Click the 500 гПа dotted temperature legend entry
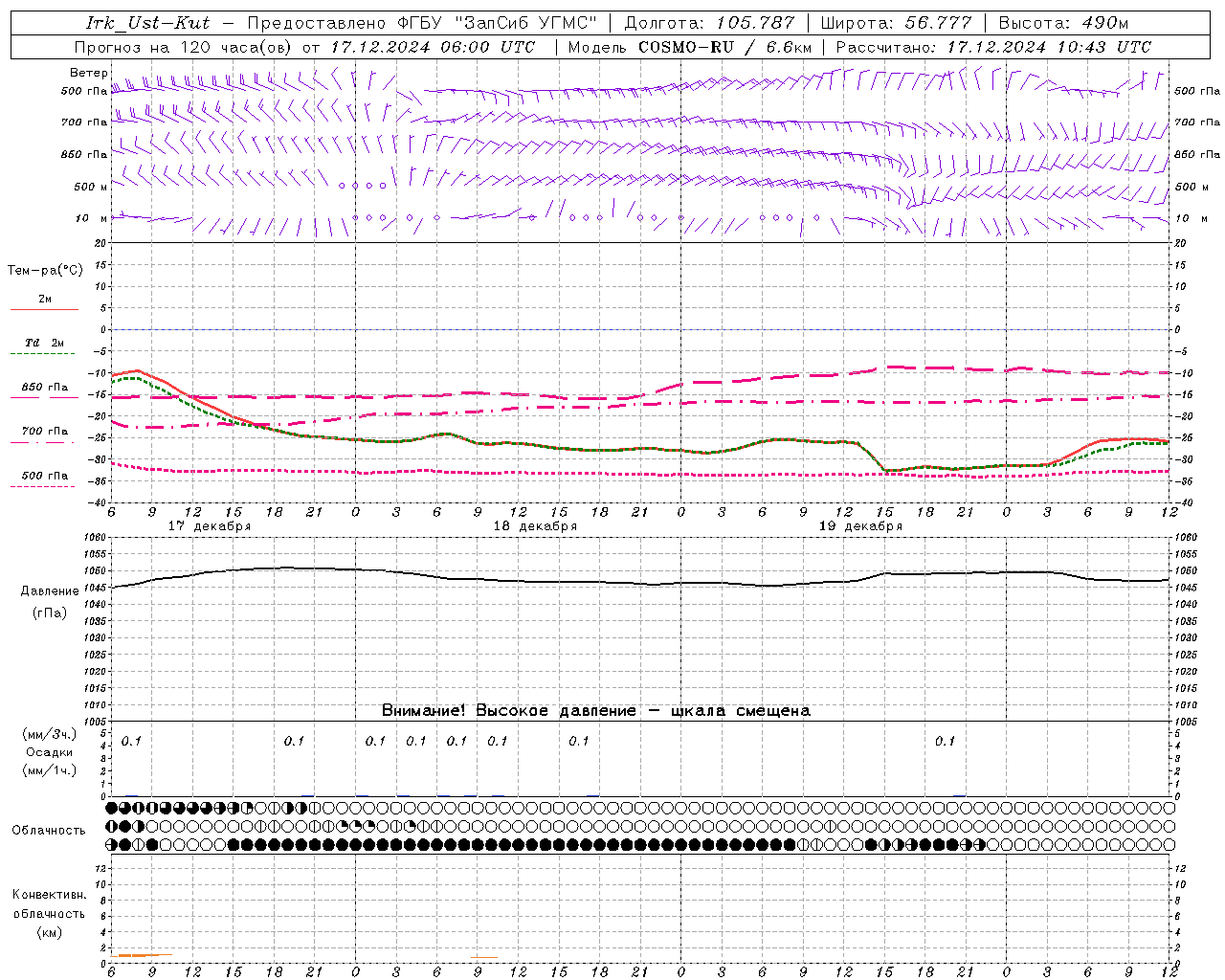Viewport: 1225px width, 980px height. click(x=44, y=480)
